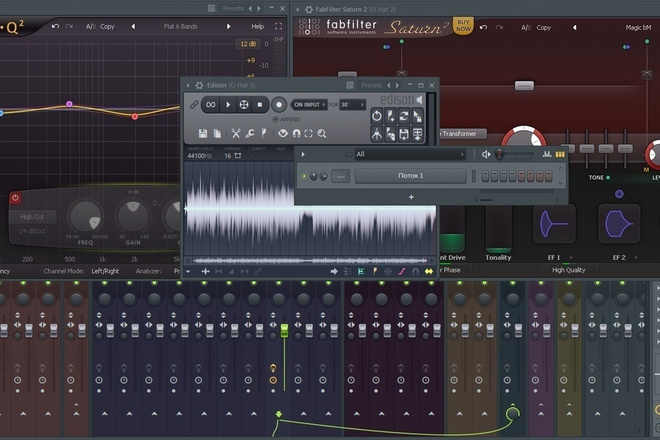The height and width of the screenshot is (440, 660).
Task: Click the Left/Right channel mode selector
Action: tap(105, 271)
